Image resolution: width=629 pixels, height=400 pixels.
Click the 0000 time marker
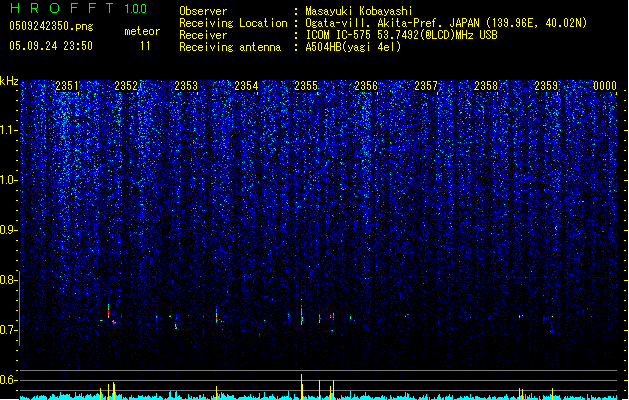(x=605, y=86)
